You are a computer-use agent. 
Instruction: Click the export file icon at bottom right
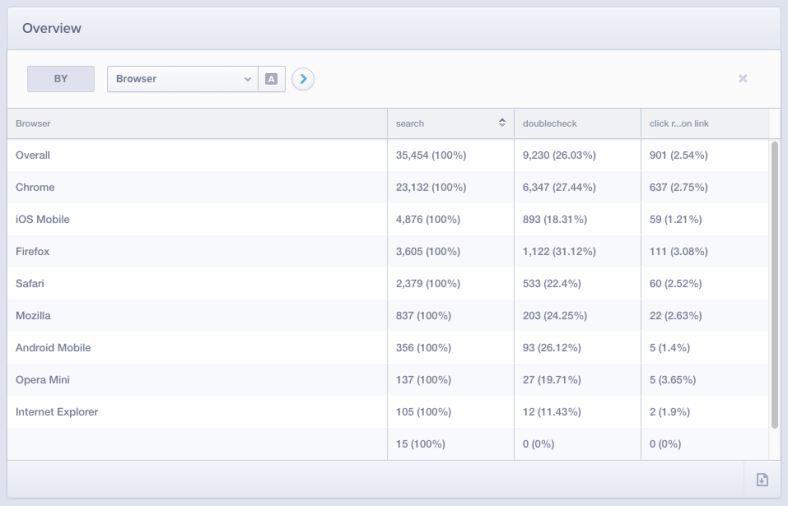[x=761, y=480]
